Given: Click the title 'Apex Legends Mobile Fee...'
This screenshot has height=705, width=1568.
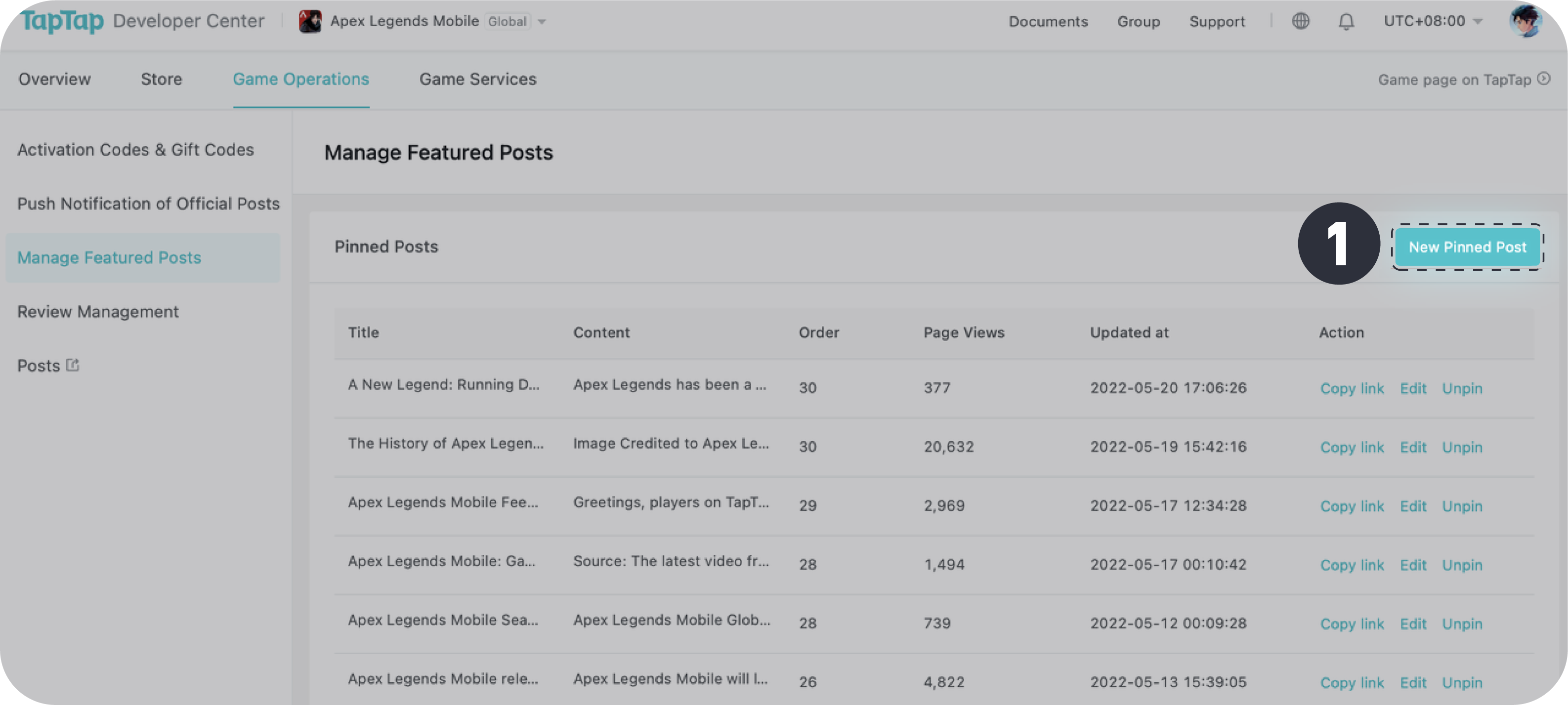Looking at the screenshot, I should (x=442, y=502).
